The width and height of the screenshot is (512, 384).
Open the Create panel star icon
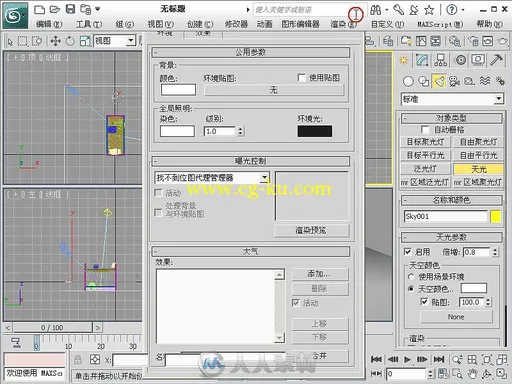404,60
